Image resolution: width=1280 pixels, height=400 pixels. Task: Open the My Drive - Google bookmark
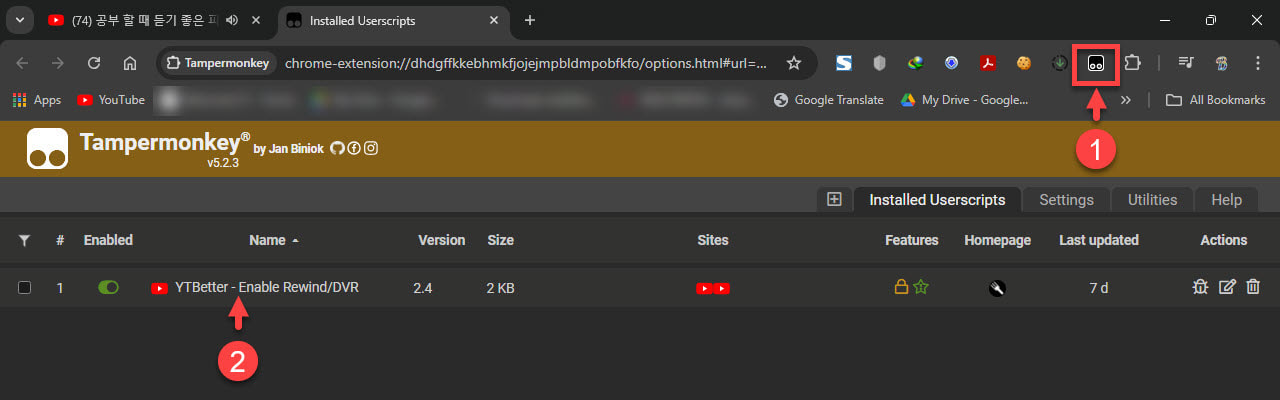click(x=964, y=99)
